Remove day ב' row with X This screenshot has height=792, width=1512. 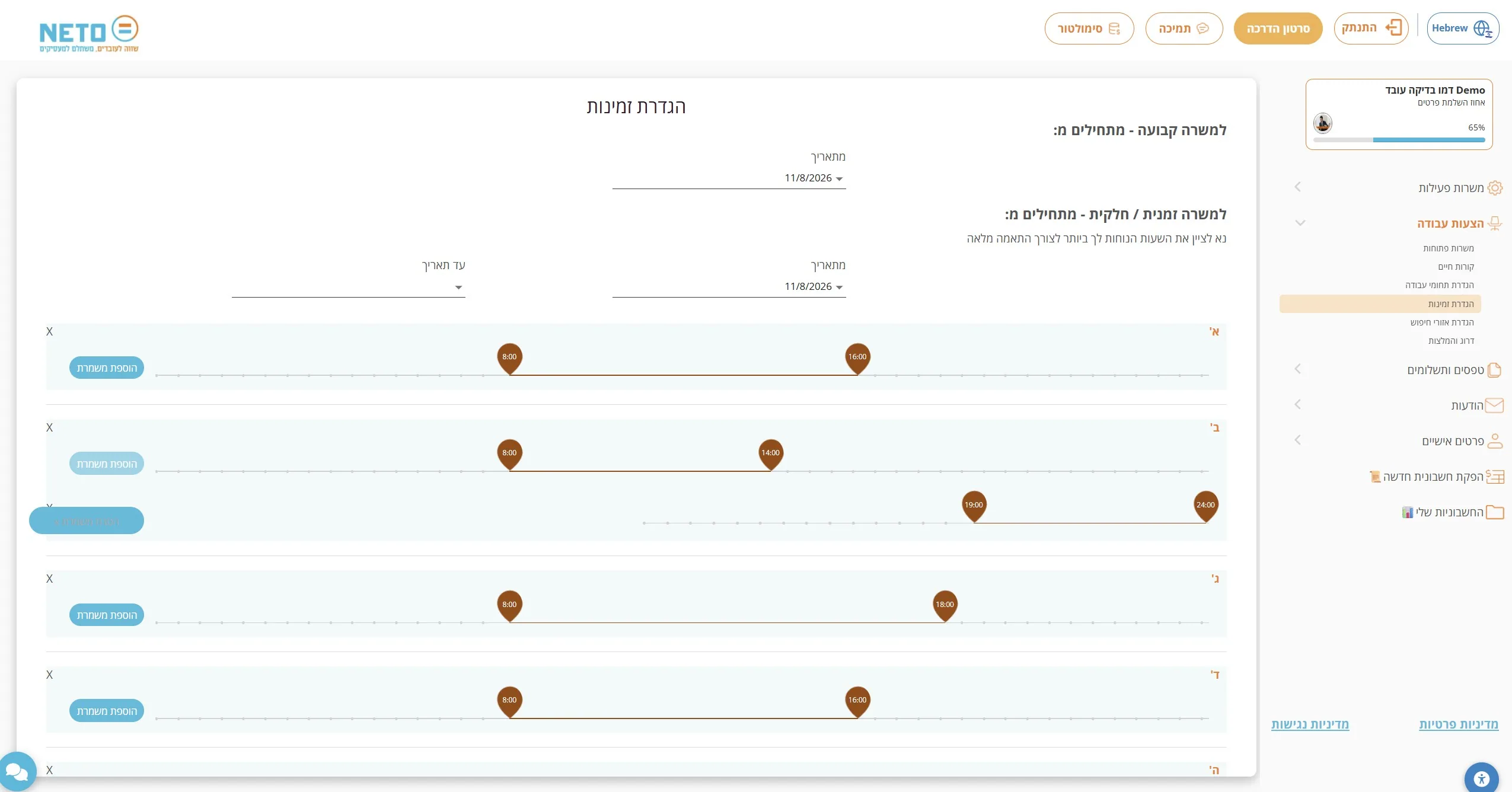tap(50, 427)
